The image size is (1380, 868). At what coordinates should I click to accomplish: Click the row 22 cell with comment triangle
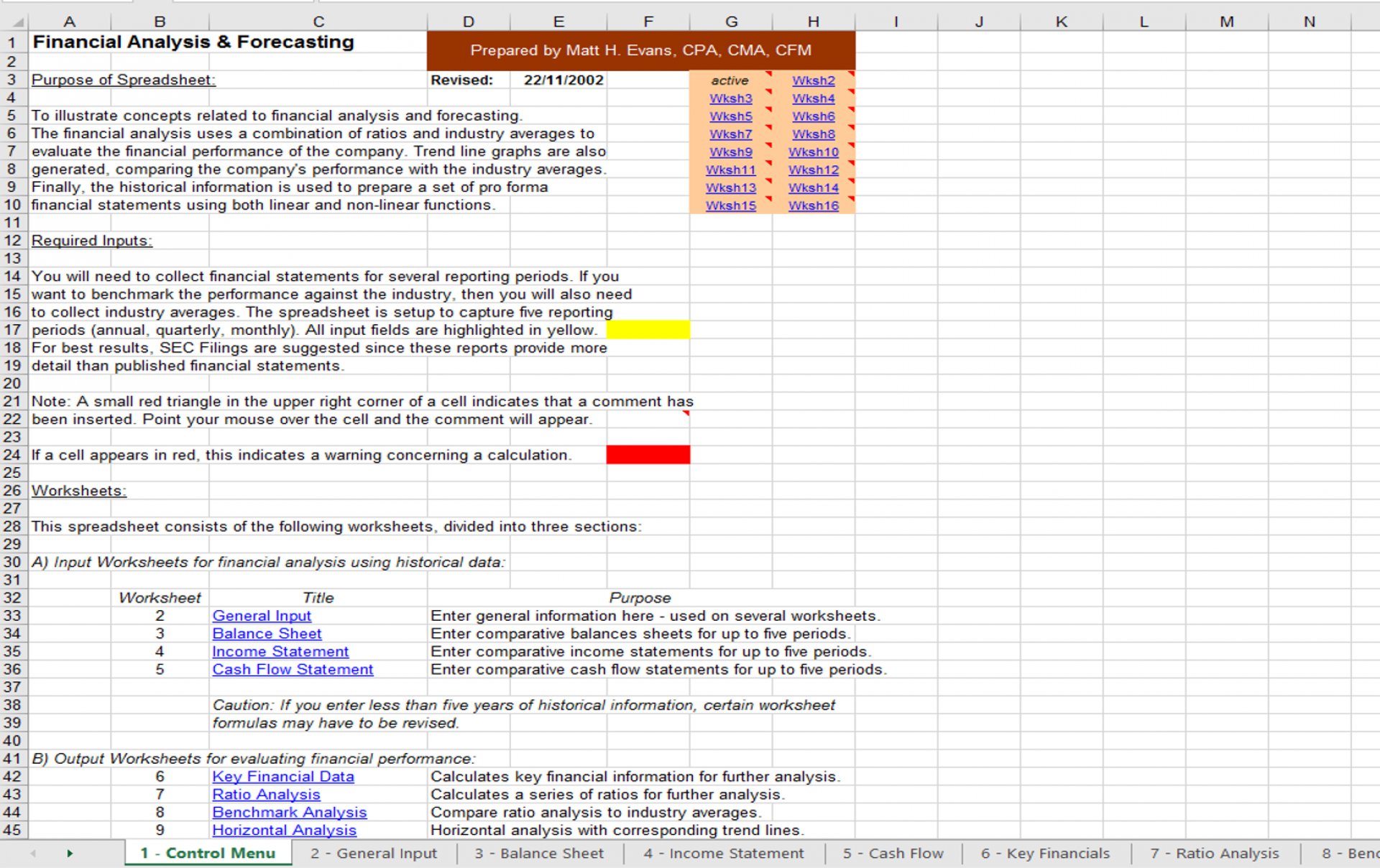click(648, 419)
